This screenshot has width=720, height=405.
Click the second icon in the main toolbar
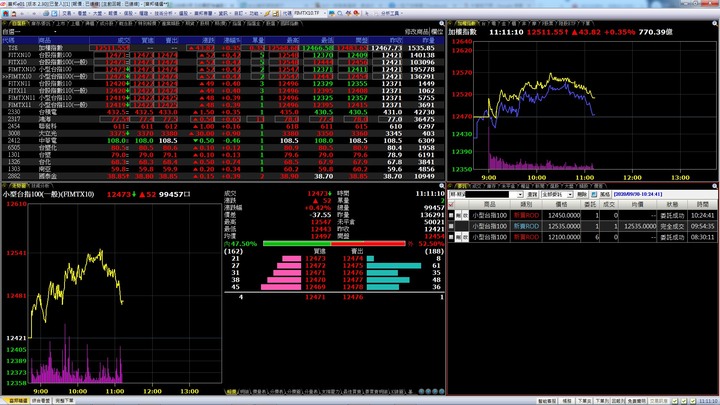coord(14,13)
